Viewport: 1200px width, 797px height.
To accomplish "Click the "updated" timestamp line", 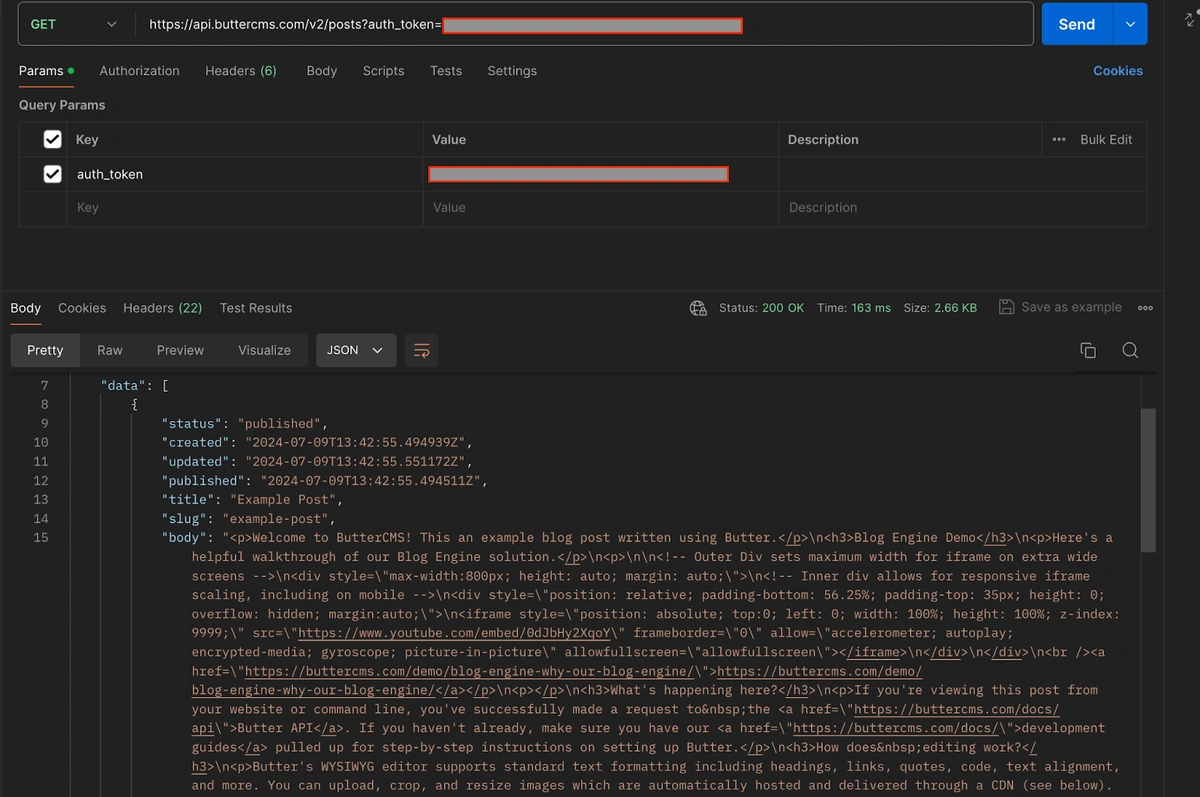I will pyautogui.click(x=316, y=462).
